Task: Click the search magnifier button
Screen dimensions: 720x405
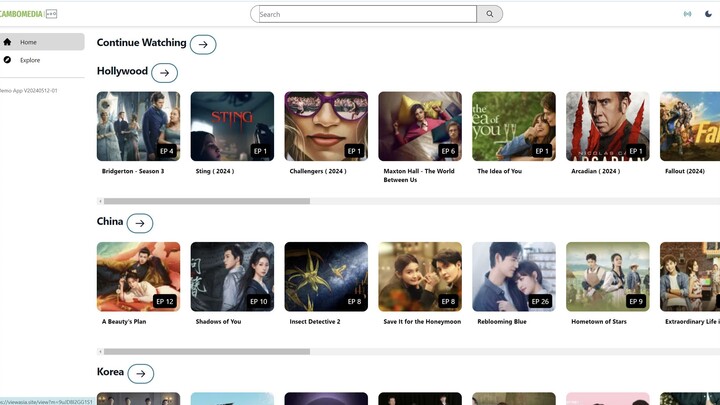Action: (x=490, y=14)
